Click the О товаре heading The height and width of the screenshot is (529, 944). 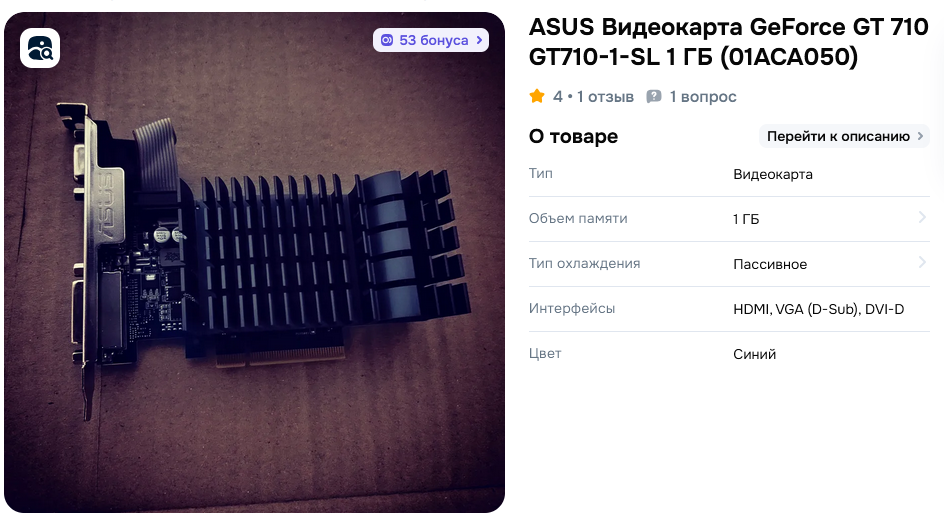[573, 137]
